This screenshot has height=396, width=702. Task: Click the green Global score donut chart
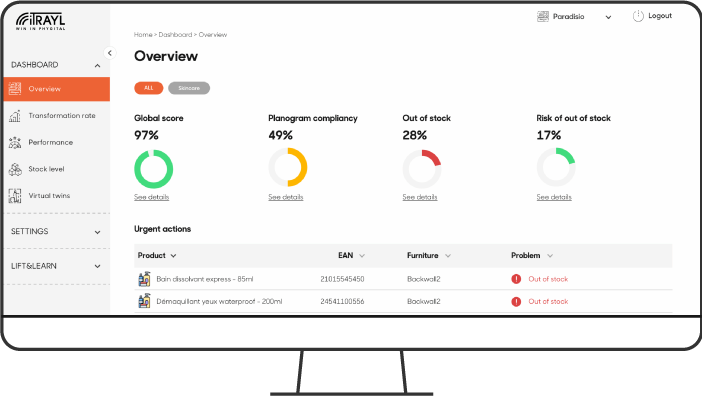click(154, 169)
